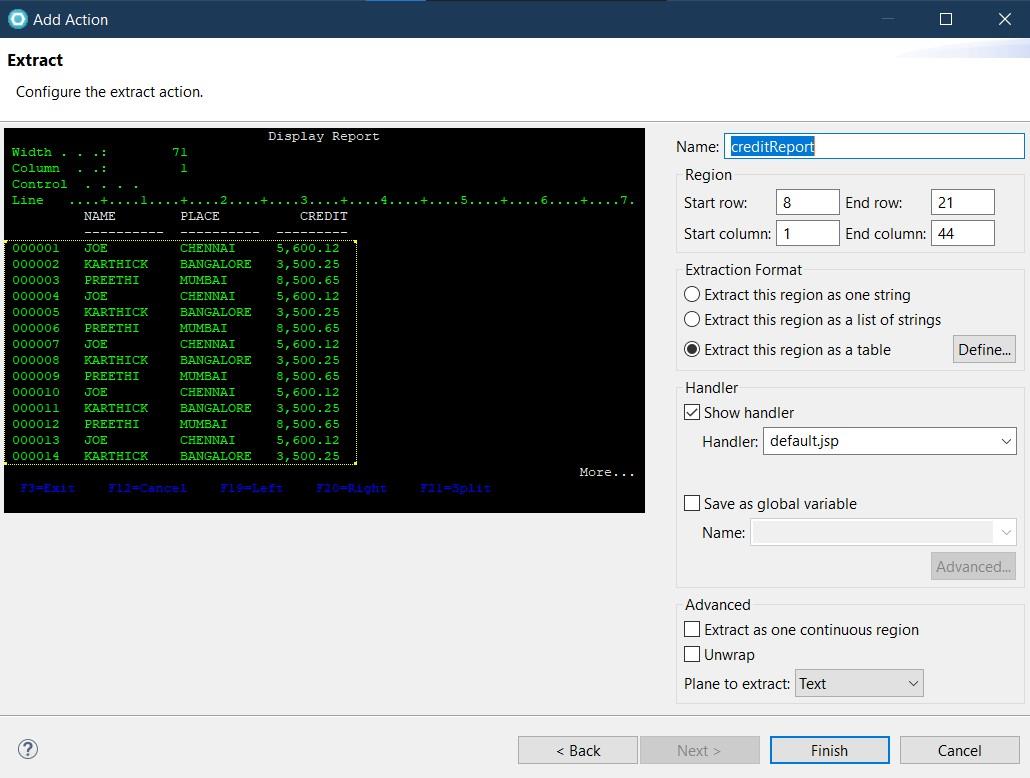Enable Save as global variable
The image size is (1030, 778).
pyautogui.click(x=692, y=503)
